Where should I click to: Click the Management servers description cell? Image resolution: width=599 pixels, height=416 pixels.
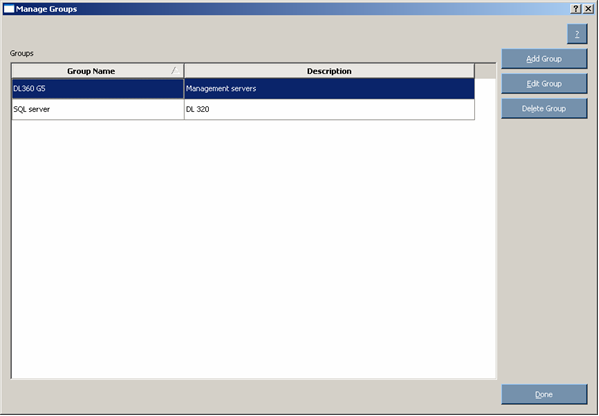[x=329, y=89]
